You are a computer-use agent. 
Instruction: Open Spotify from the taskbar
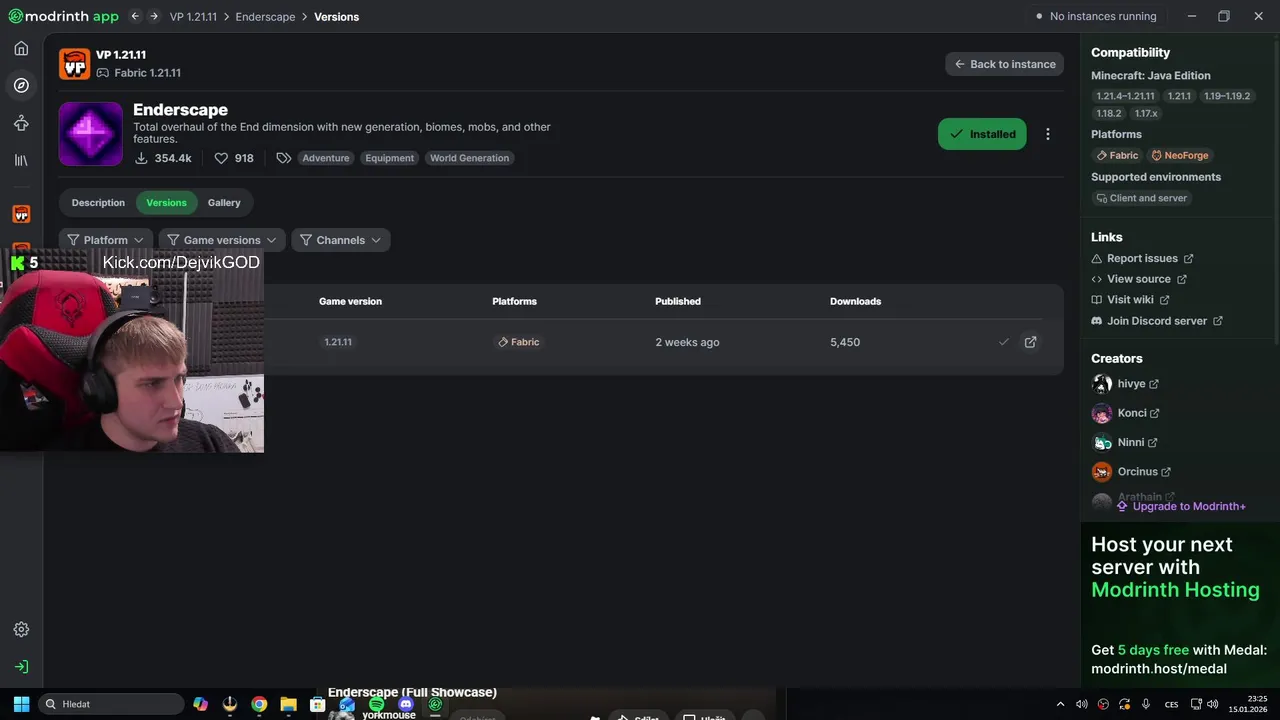pyautogui.click(x=376, y=704)
